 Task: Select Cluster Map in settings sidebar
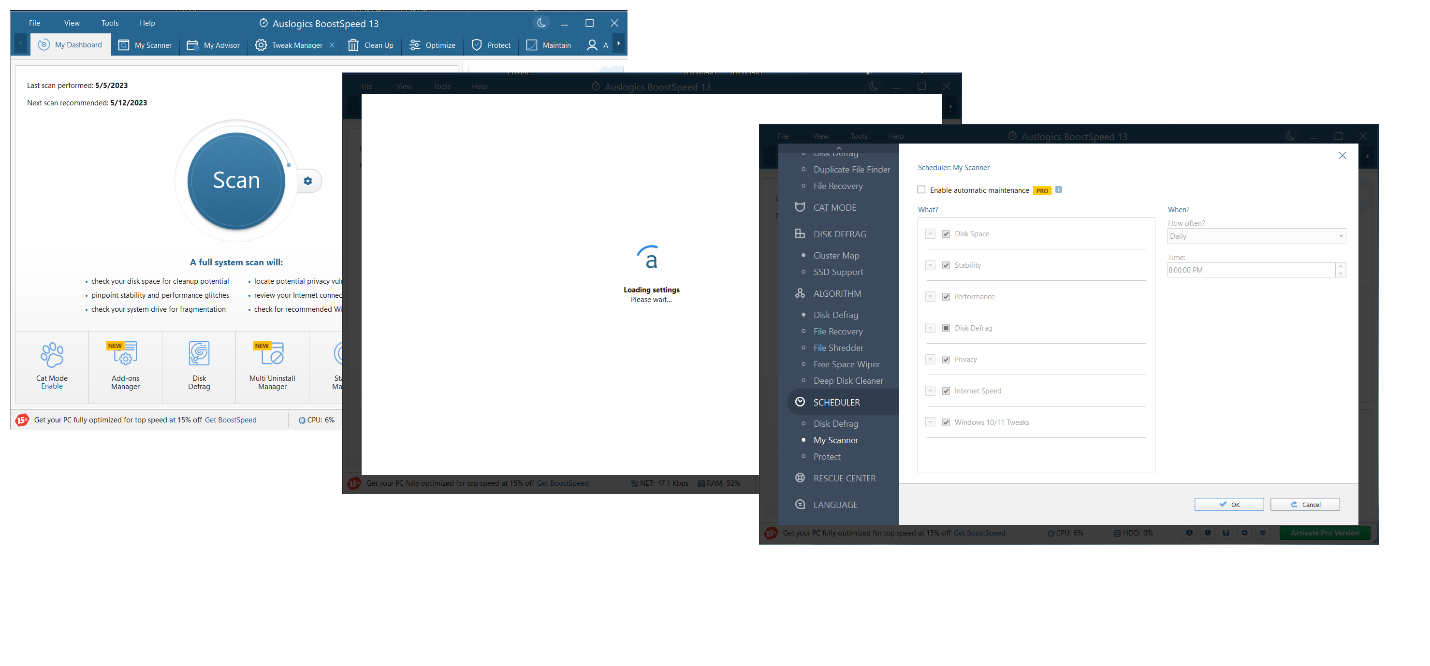point(836,256)
